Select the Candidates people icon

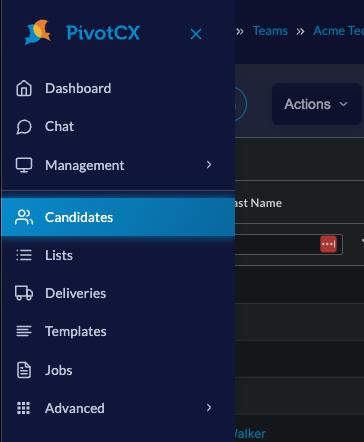coord(24,217)
